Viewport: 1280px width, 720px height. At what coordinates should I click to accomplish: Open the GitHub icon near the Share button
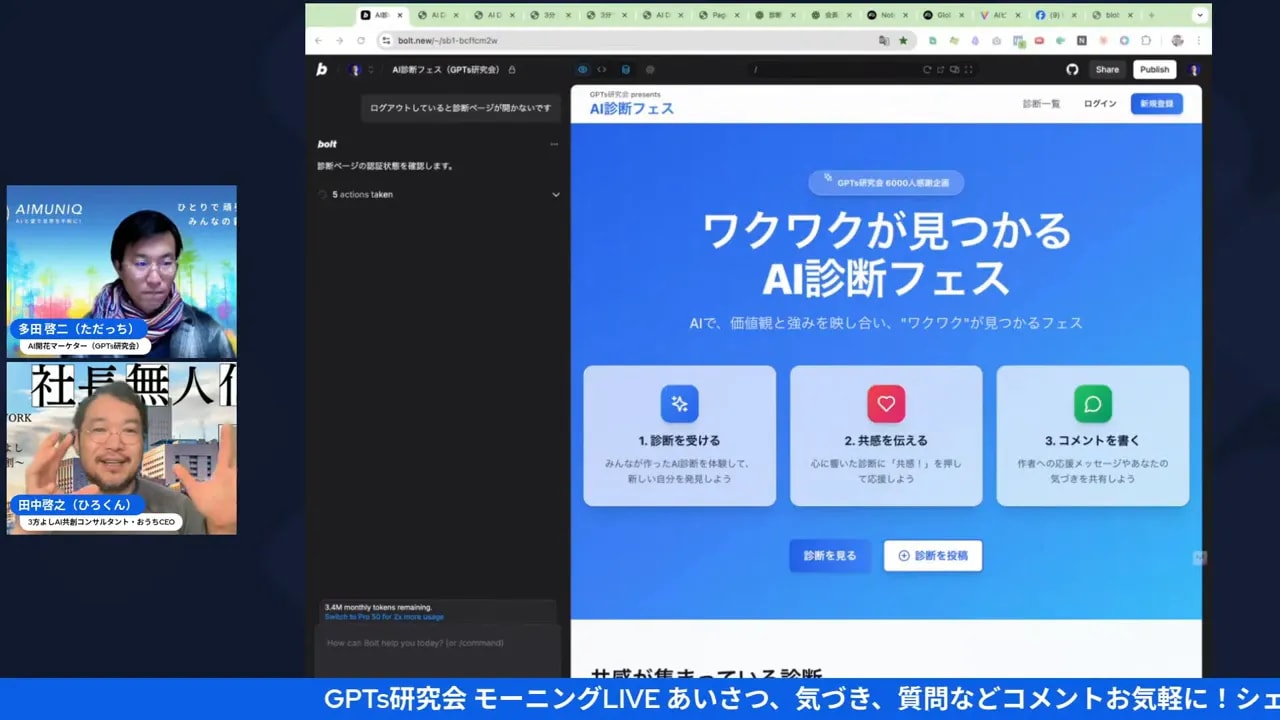coord(1072,69)
